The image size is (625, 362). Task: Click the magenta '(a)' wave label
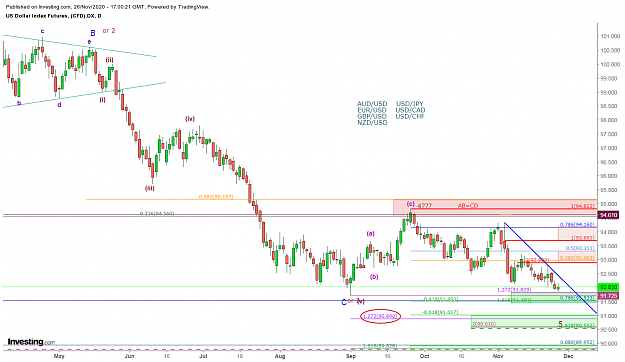pyautogui.click(x=371, y=234)
